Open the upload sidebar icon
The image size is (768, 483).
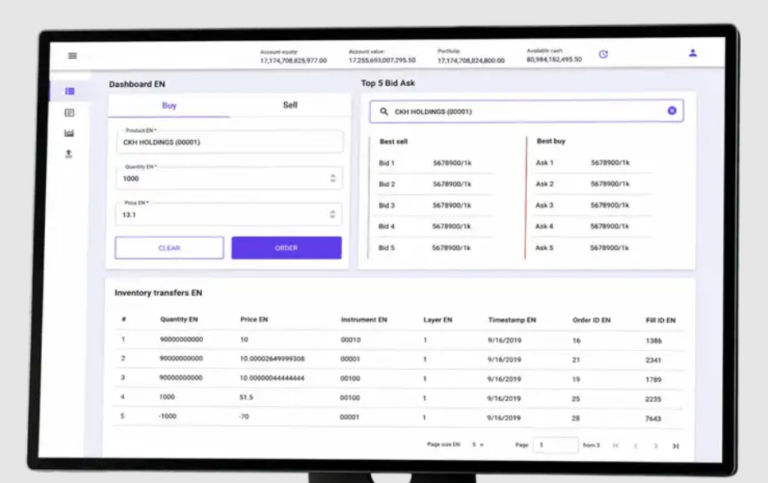(69, 154)
